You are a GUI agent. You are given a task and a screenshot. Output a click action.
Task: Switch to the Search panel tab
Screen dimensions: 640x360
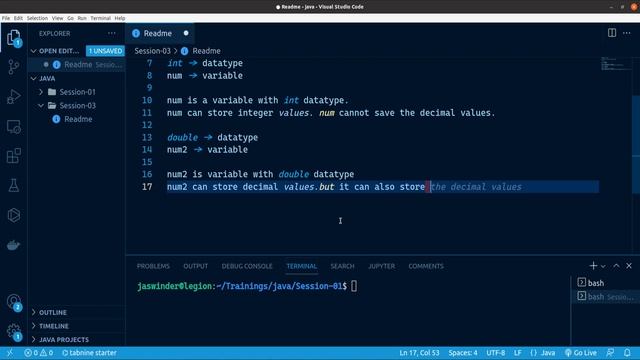point(342,266)
